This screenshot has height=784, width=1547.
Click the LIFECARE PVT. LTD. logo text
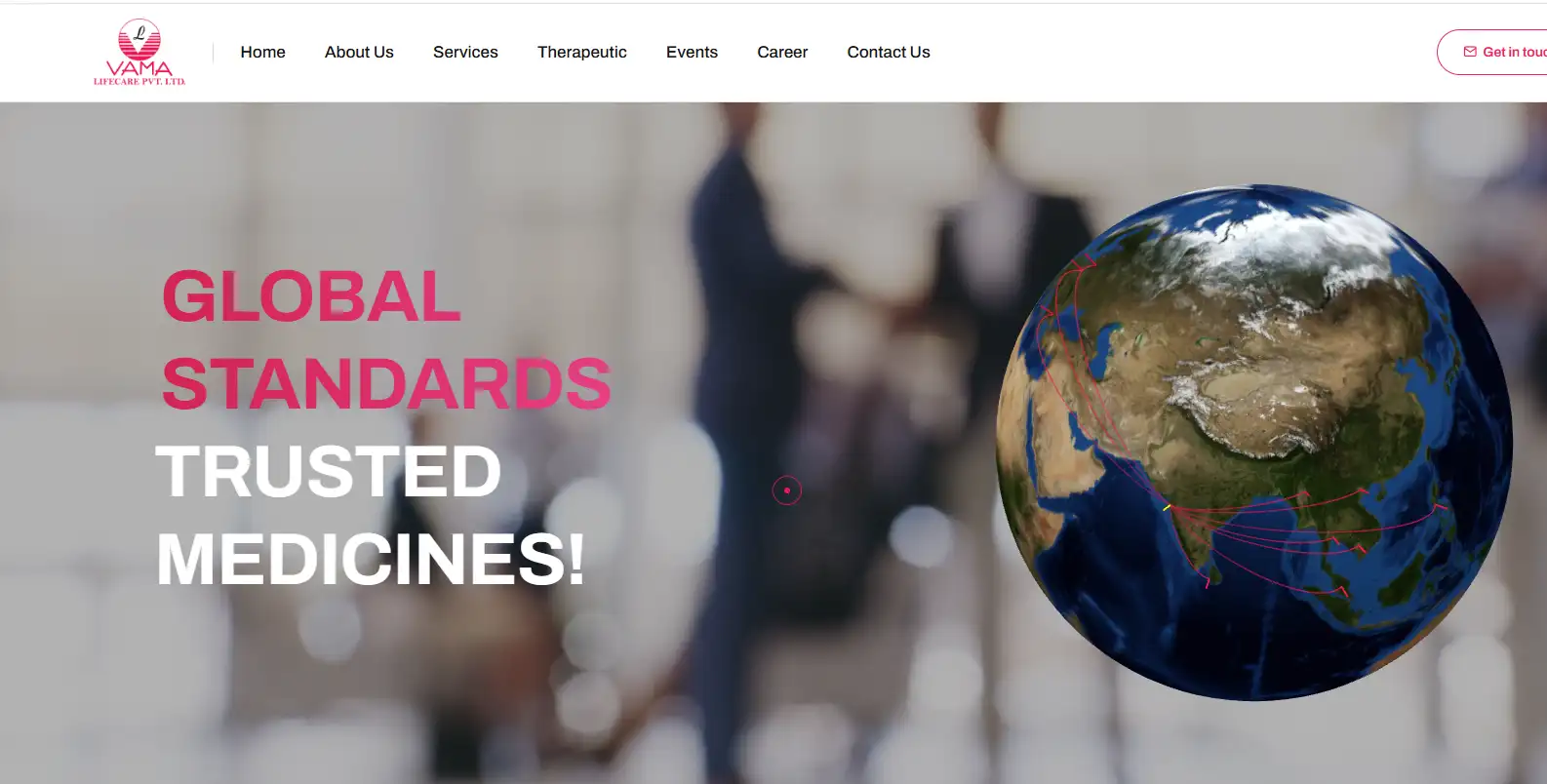139,82
